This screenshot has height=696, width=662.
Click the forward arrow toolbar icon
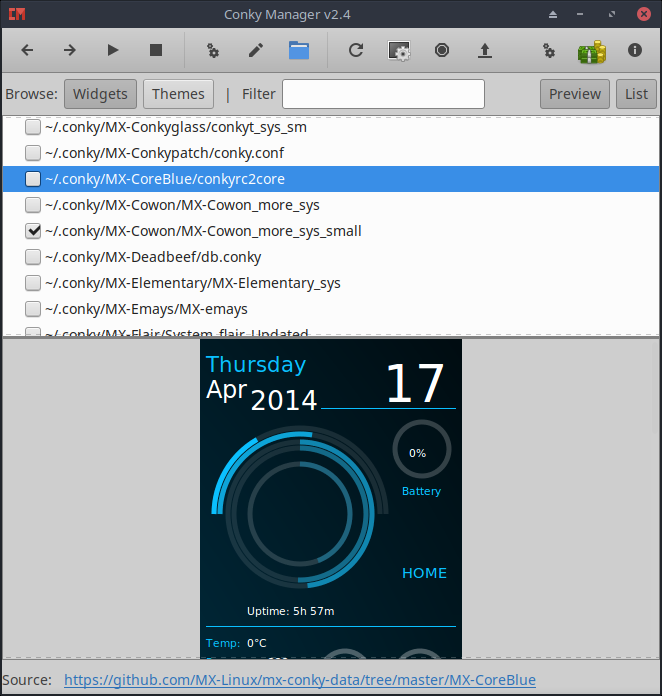point(70,50)
